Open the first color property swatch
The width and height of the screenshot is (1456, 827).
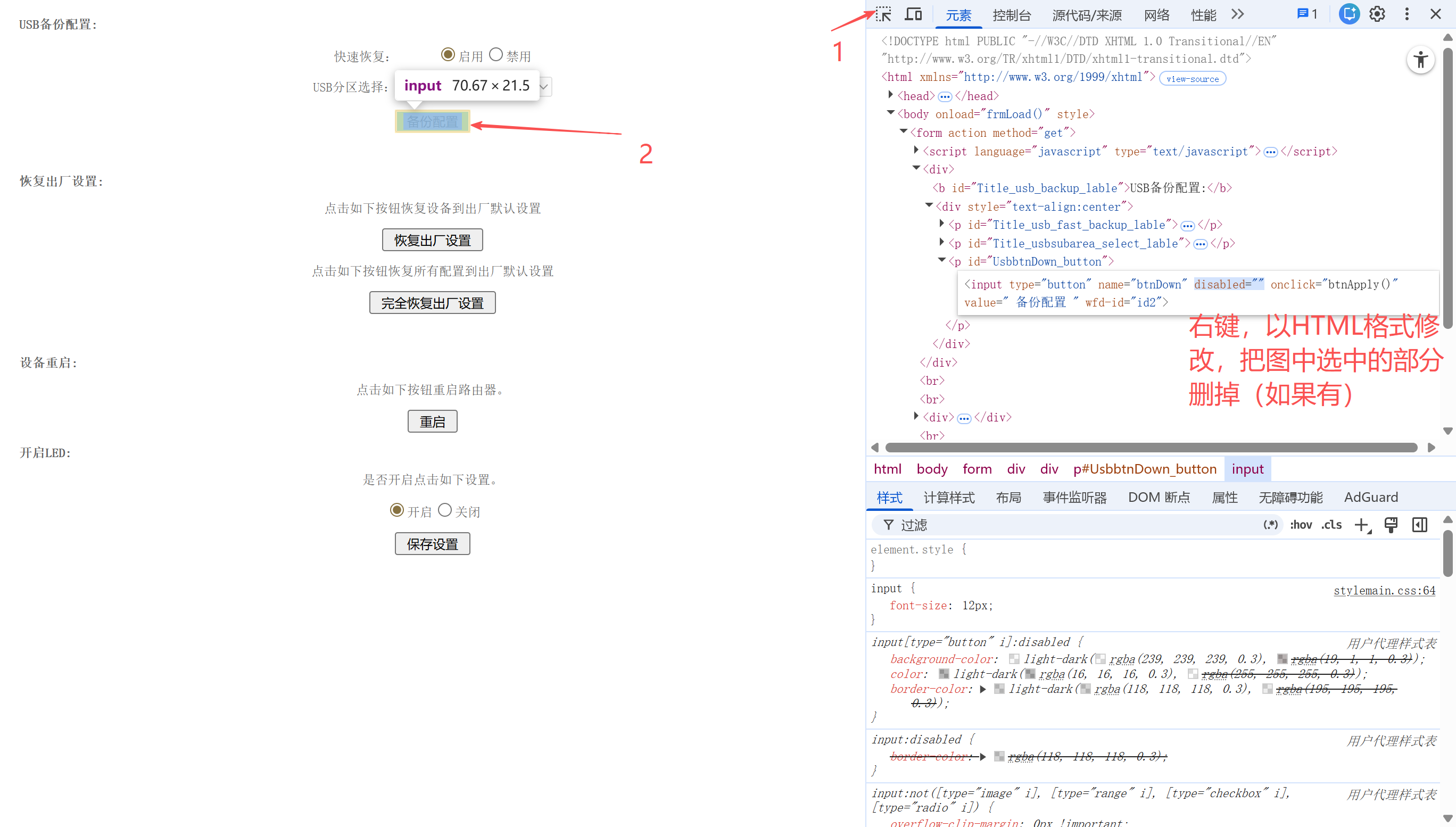[944, 674]
